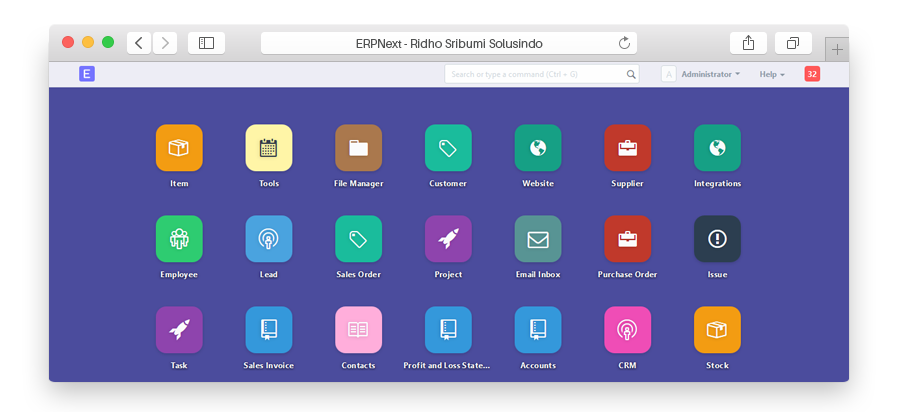The height and width of the screenshot is (412, 897).
Task: Click the 'Stock' label text
Action: [717, 366]
